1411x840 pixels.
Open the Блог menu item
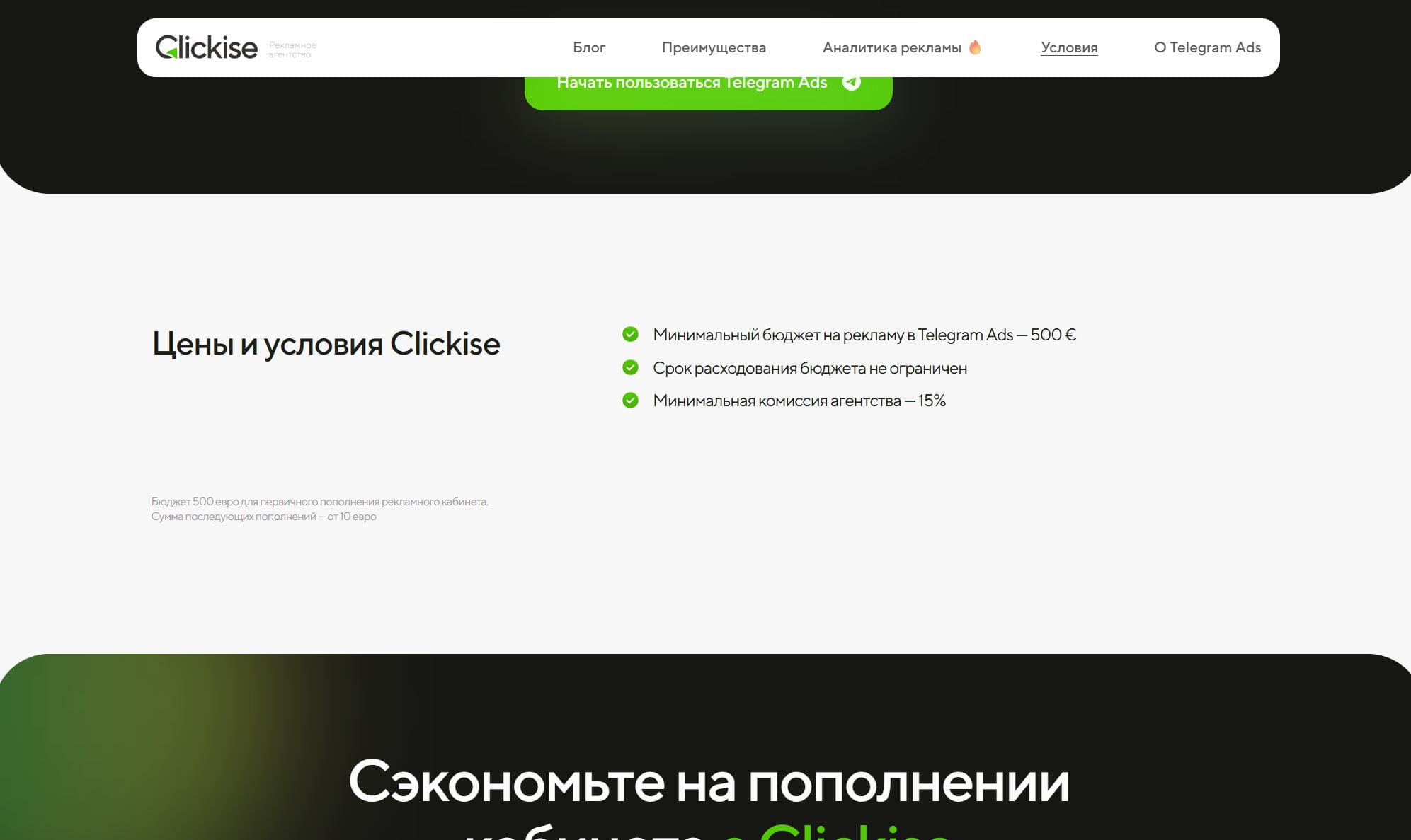click(588, 47)
